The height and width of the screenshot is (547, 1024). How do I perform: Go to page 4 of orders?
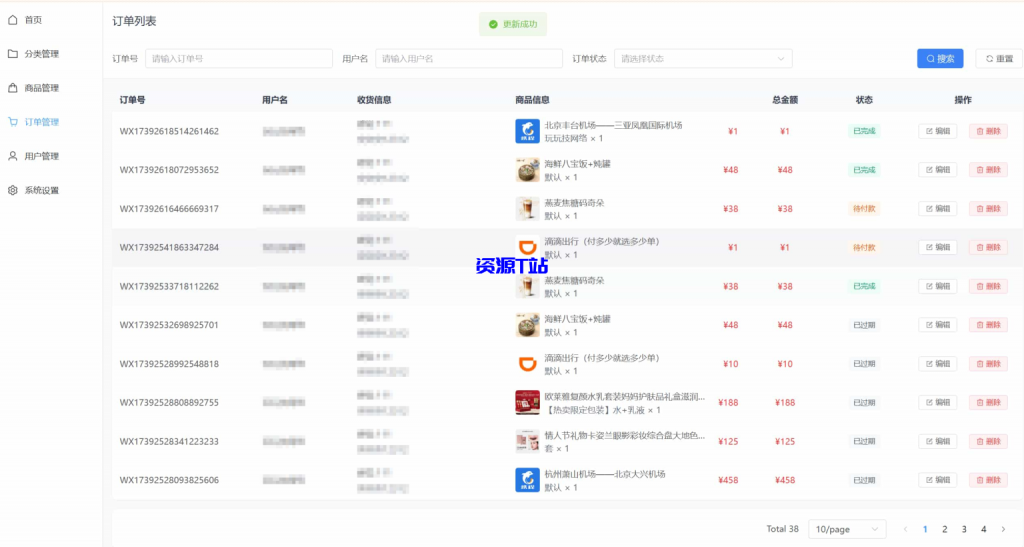[984, 529]
